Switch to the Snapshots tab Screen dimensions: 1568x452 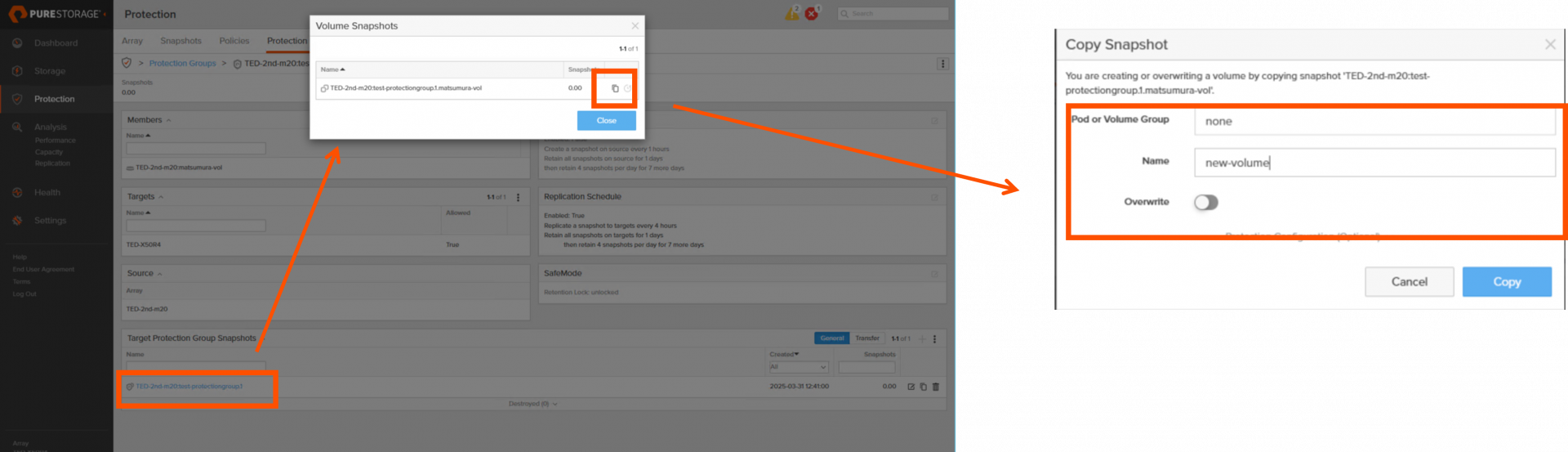[180, 41]
